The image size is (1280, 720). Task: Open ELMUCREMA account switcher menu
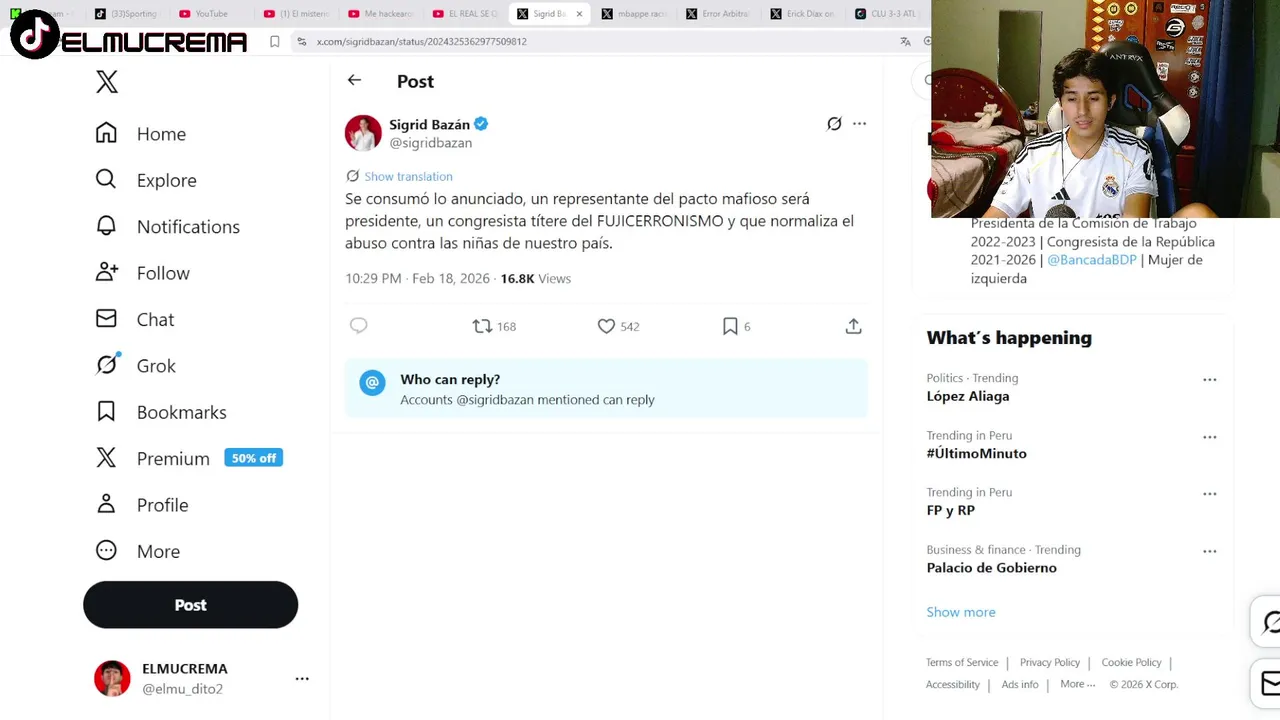coord(301,679)
